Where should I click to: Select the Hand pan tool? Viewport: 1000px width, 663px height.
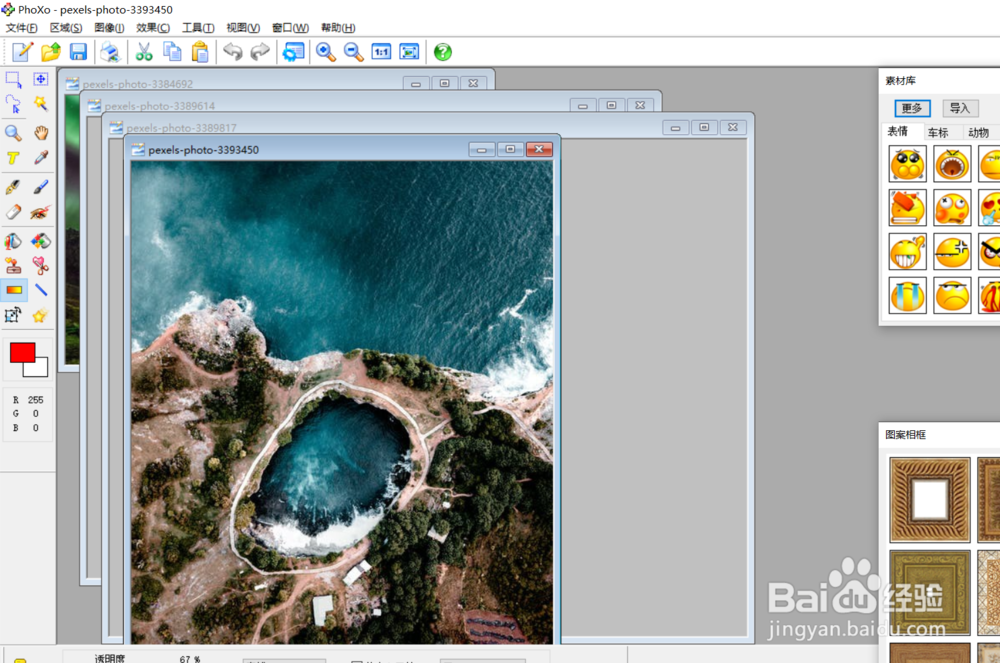point(41,133)
